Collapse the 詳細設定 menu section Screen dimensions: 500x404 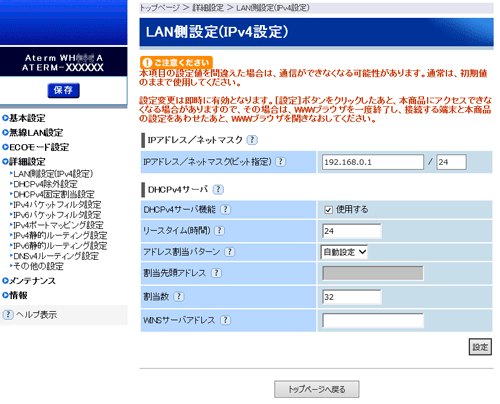click(24, 162)
